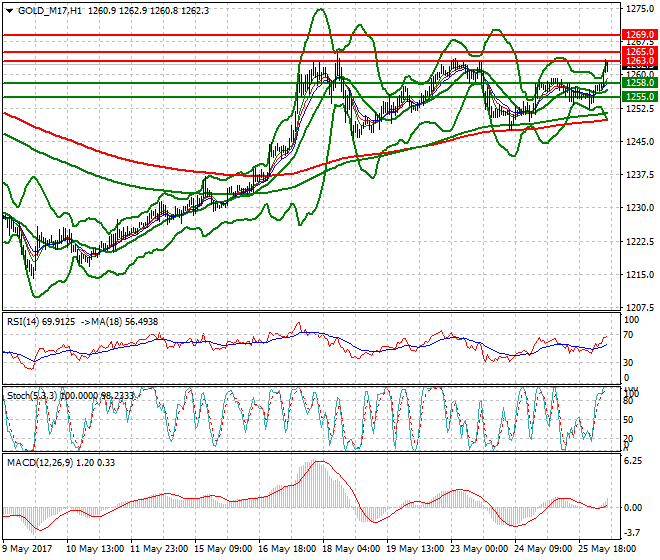The width and height of the screenshot is (660, 560).
Task: Click the 1230.0 price scale value
Action: [640, 208]
